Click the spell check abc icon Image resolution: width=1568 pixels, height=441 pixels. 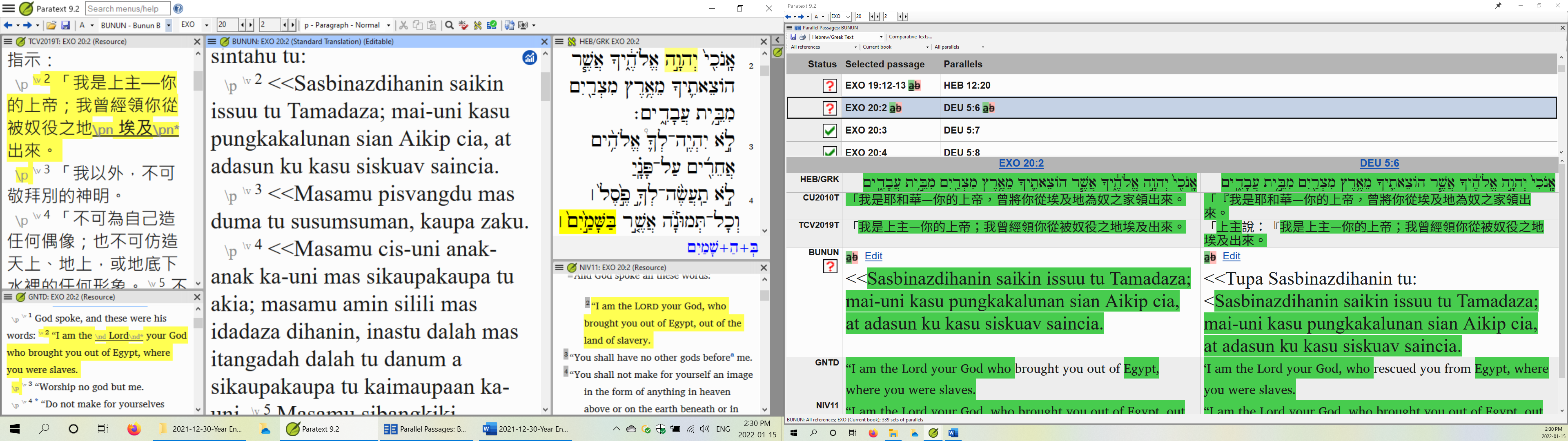tap(464, 25)
